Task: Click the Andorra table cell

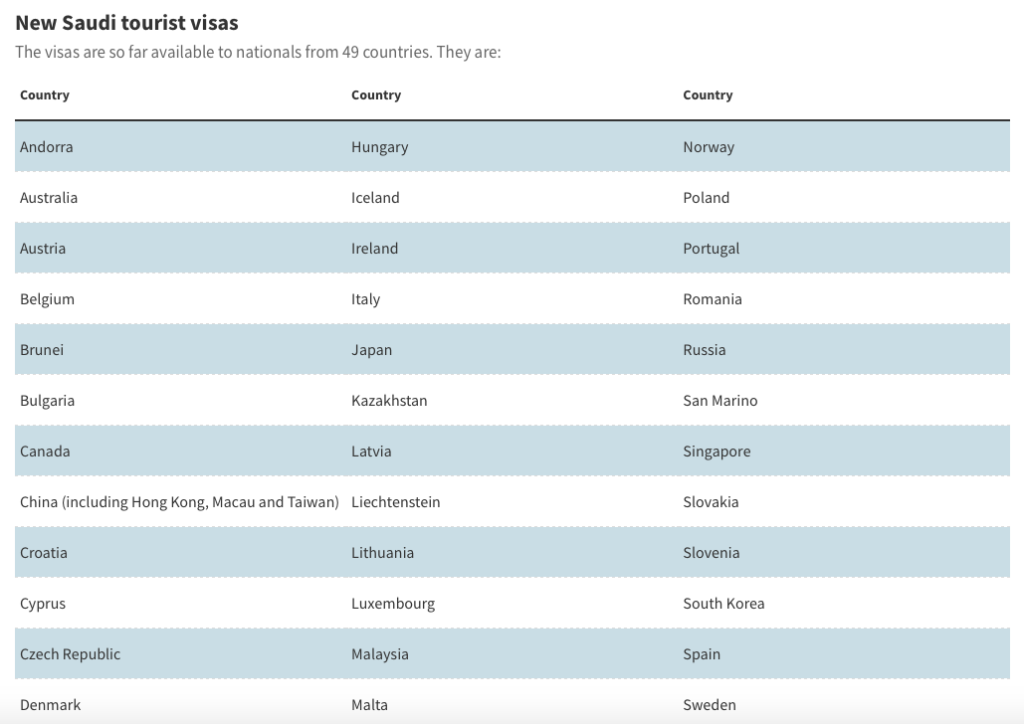Action: click(x=47, y=147)
